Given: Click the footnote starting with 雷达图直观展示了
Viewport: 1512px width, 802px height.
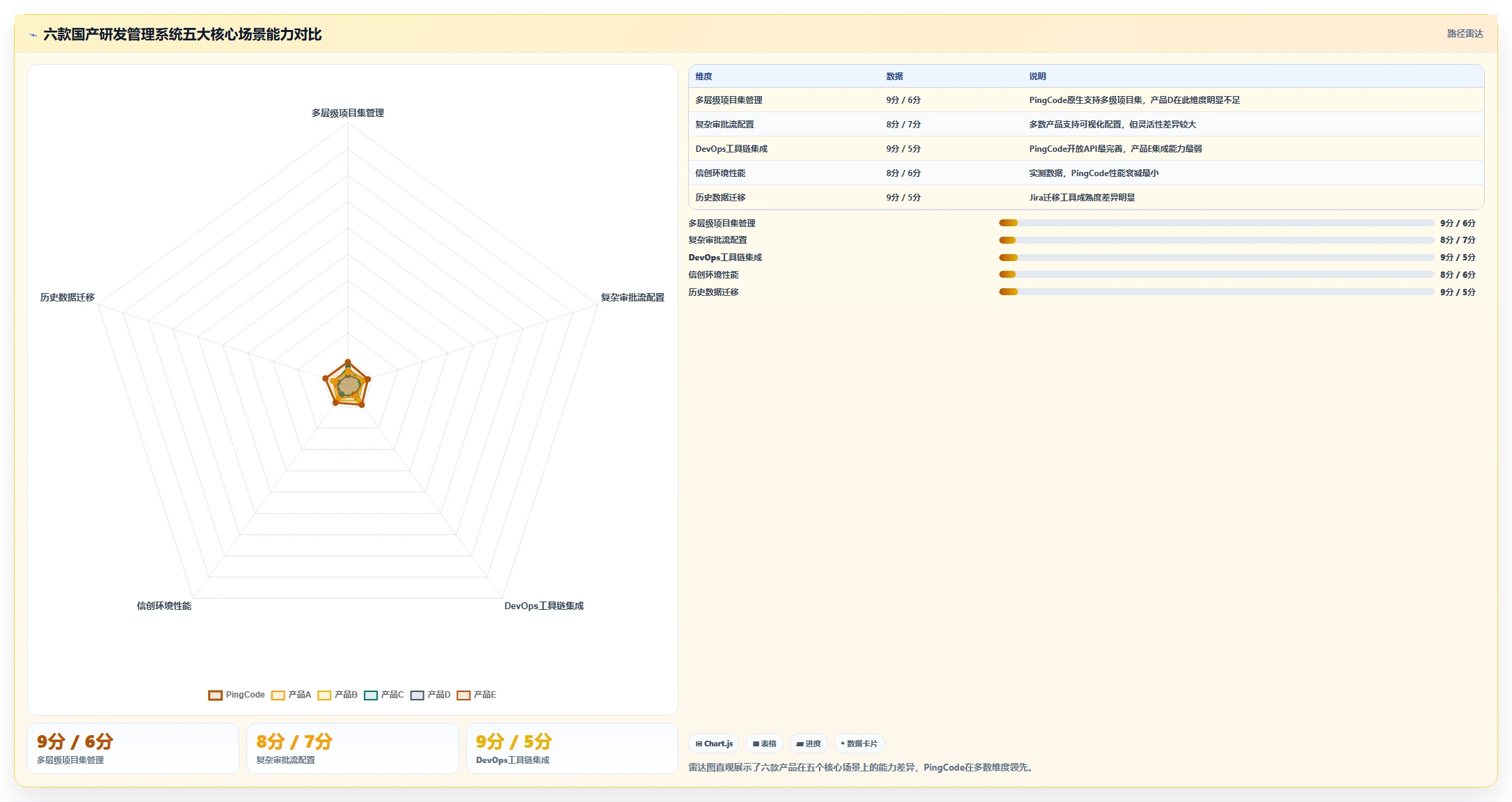Looking at the screenshot, I should (862, 768).
